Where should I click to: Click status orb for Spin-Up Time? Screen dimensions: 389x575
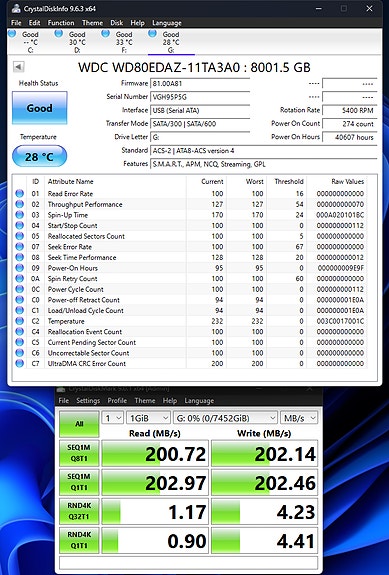tap(19, 215)
